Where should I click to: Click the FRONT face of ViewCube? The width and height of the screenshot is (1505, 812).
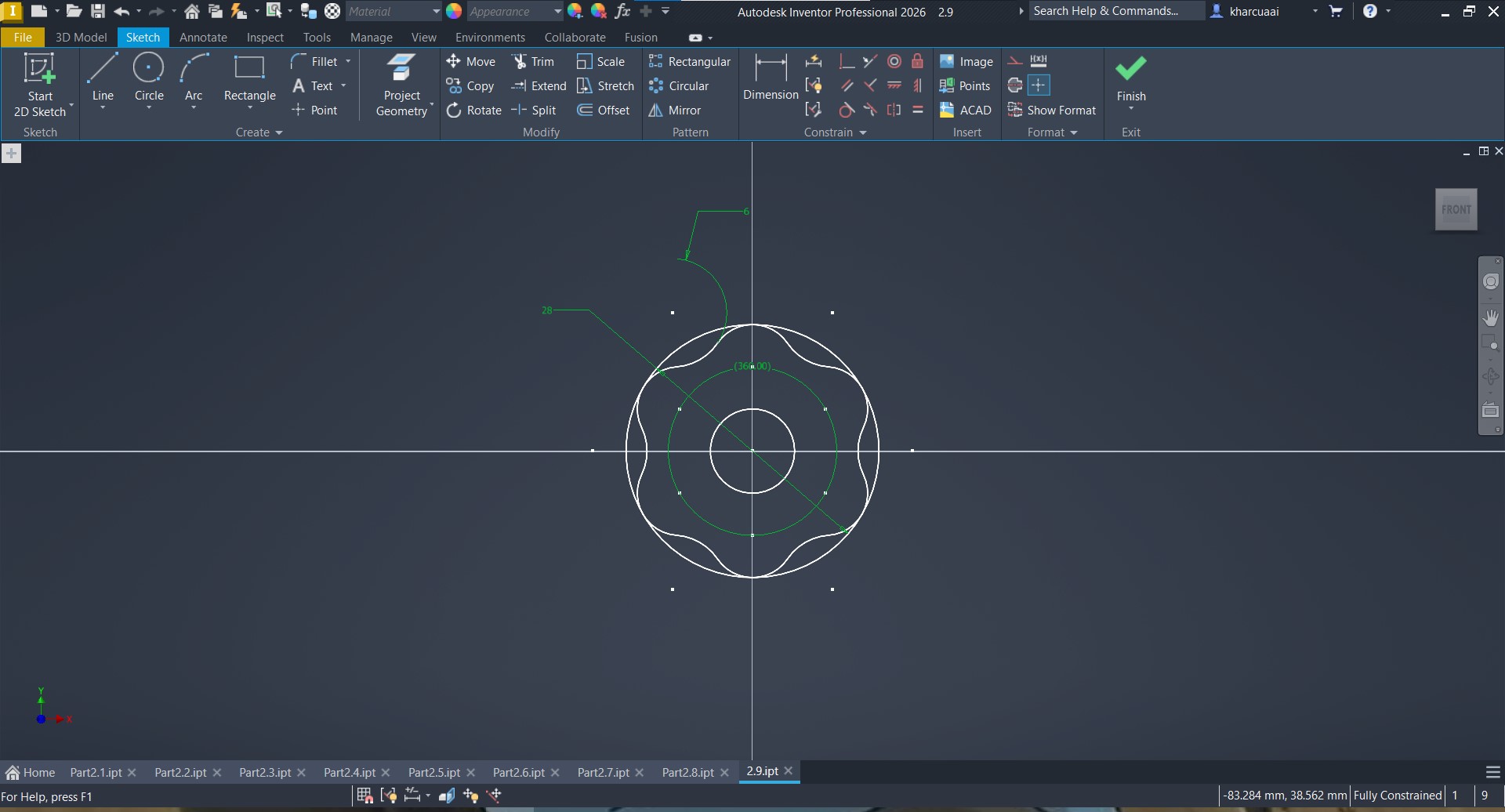click(x=1456, y=209)
